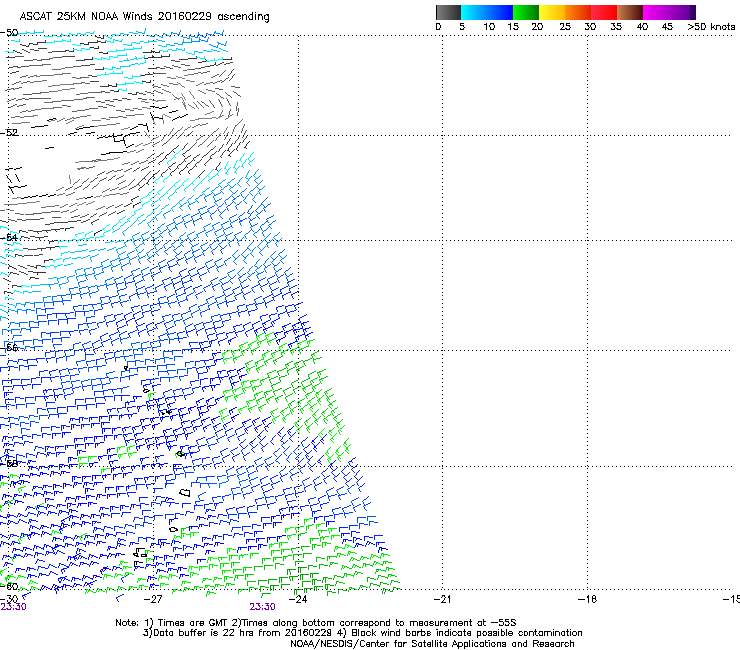Click the cyan-blue 5-15 knots color band
The height and width of the screenshot is (650, 740).
[487, 12]
